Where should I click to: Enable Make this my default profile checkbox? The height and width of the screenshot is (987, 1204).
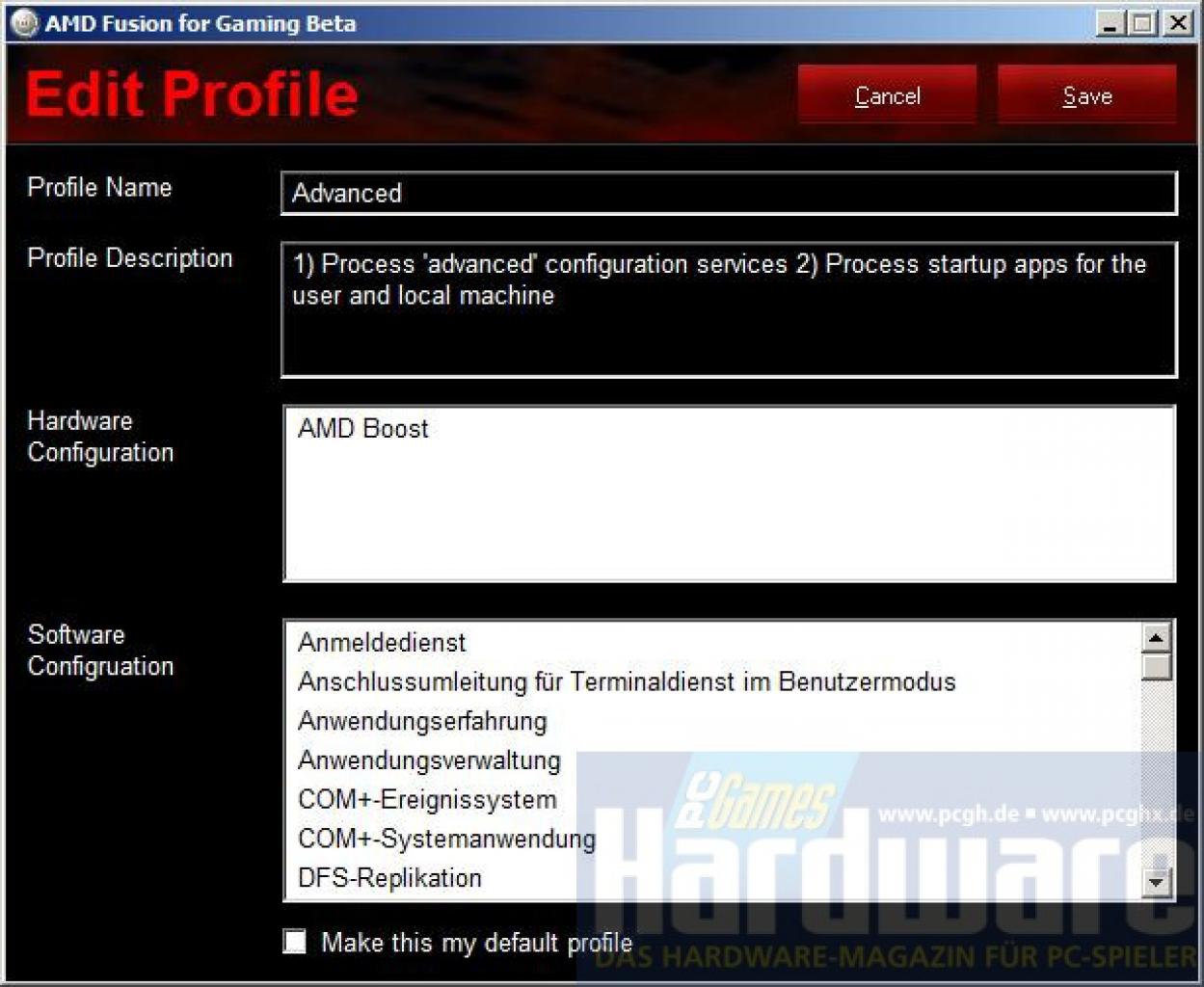point(294,942)
